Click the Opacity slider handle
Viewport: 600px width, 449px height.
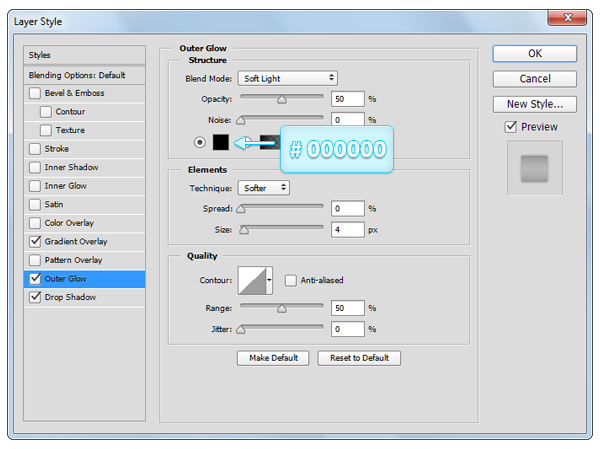(282, 100)
